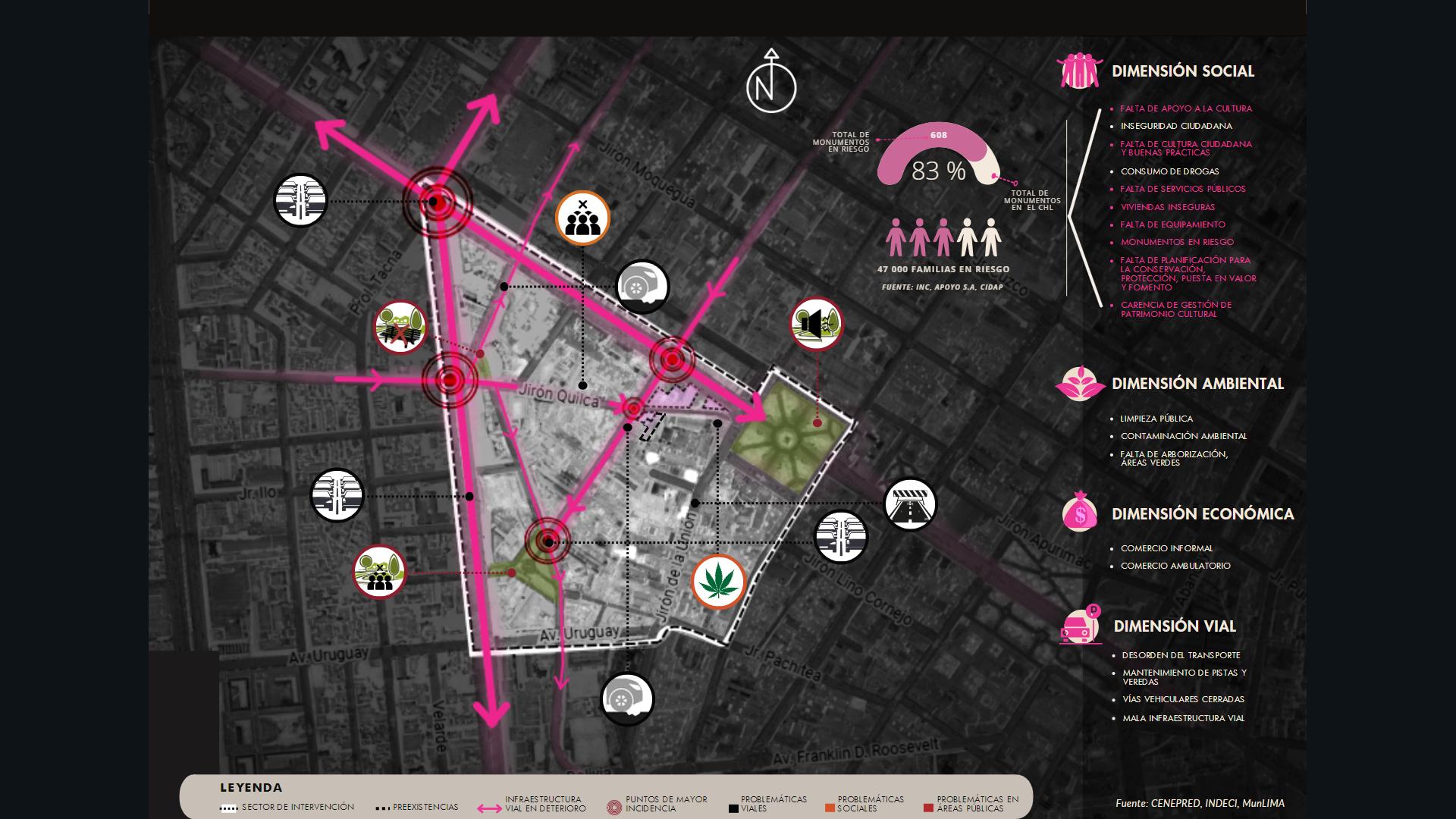1456x819 pixels.
Task: Click the orange crowd of people icon
Action: (x=582, y=218)
